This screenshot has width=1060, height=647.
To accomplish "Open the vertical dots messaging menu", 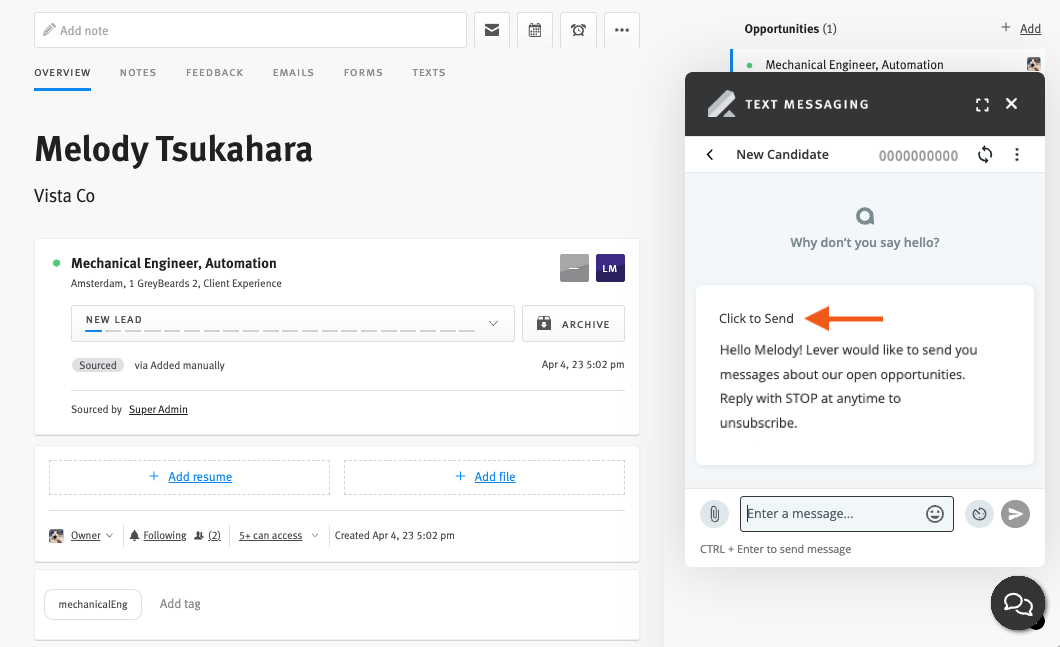I will pyautogui.click(x=1017, y=155).
